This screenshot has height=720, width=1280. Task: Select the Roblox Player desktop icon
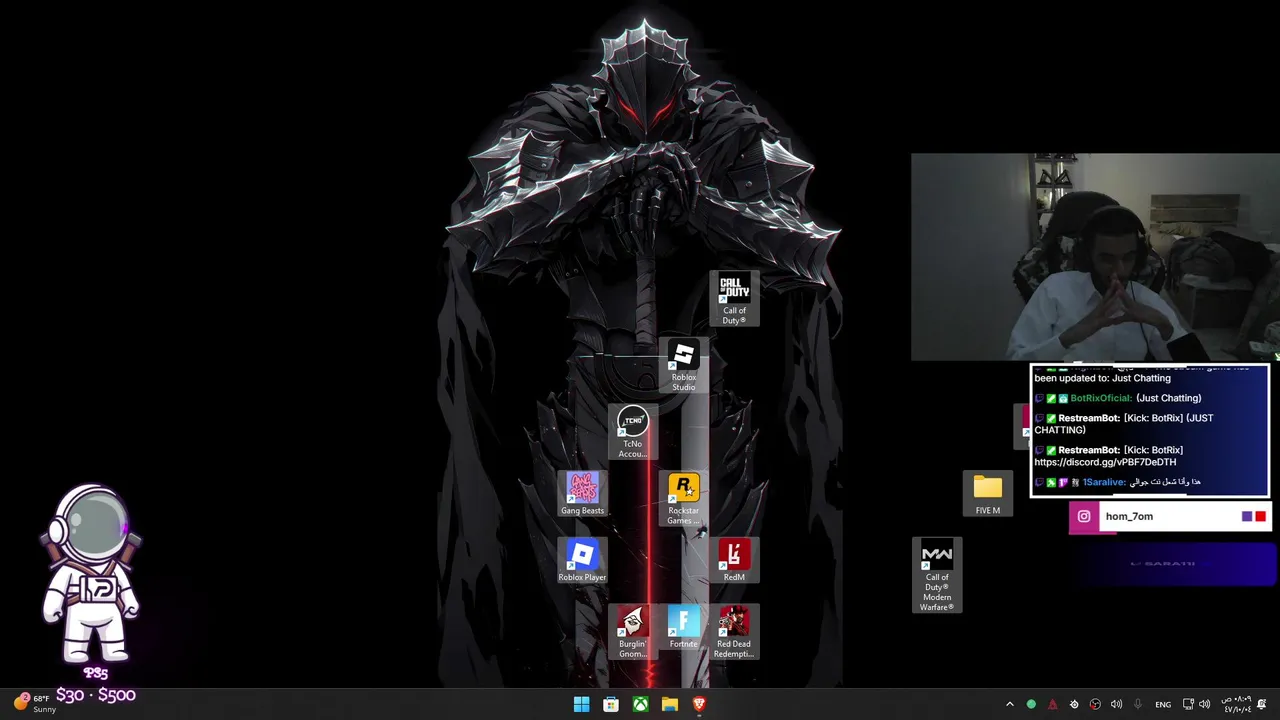tap(582, 561)
